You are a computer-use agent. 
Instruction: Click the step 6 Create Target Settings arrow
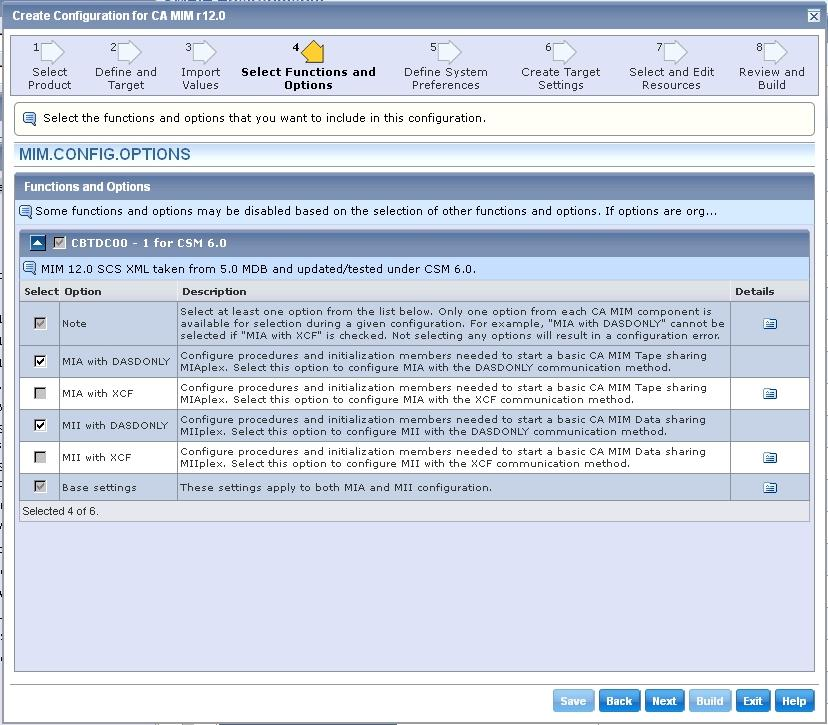(563, 53)
